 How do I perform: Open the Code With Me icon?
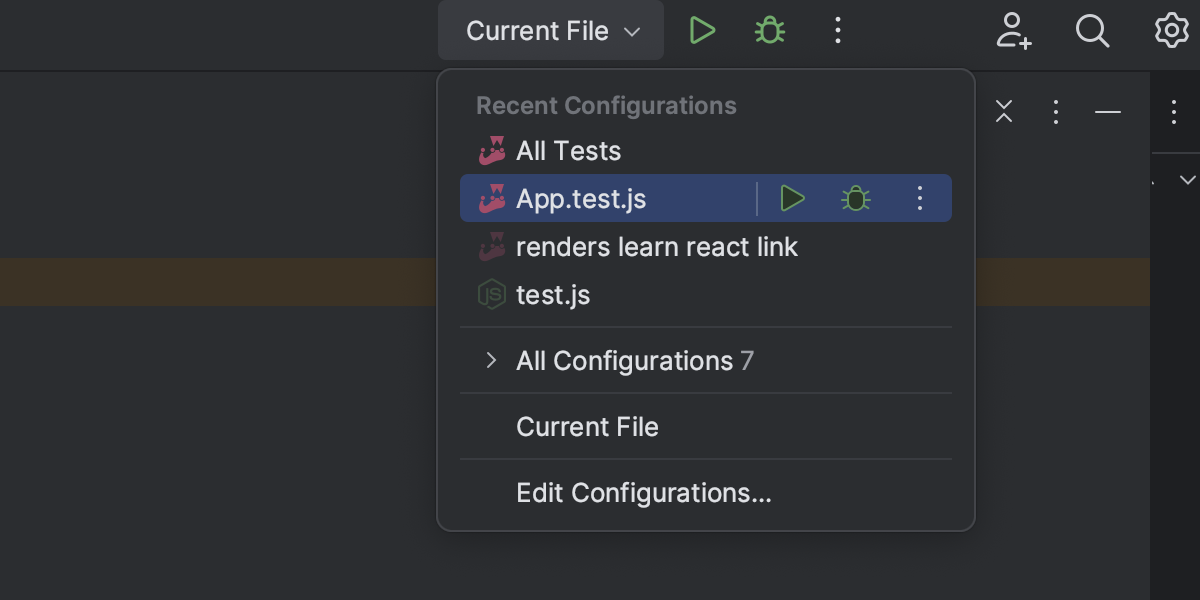[x=1015, y=31]
